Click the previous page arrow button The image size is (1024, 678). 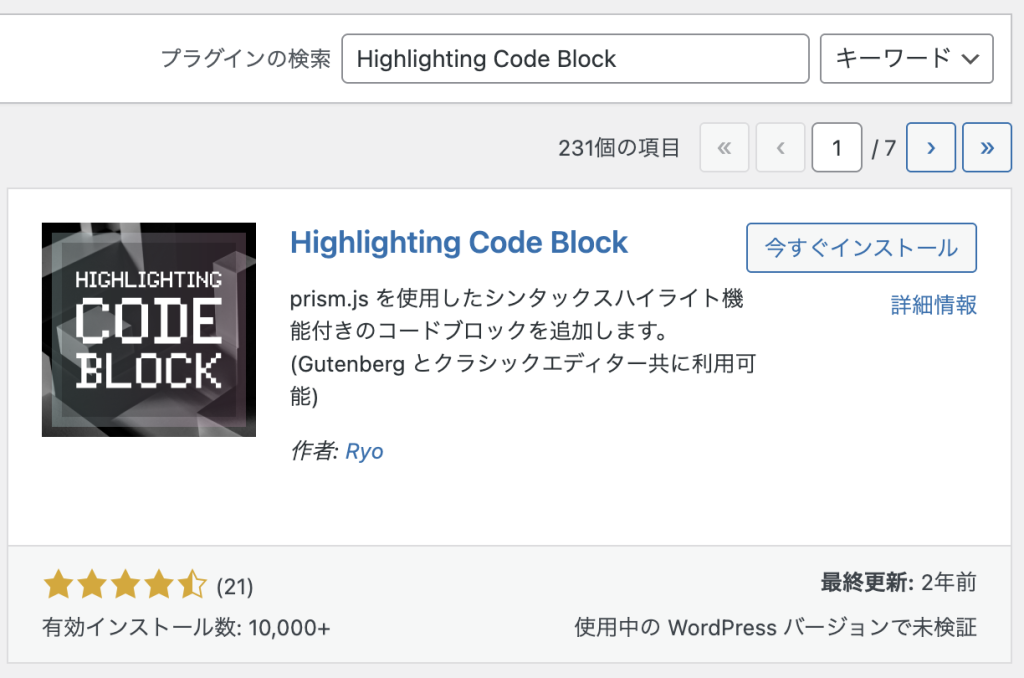(x=780, y=148)
